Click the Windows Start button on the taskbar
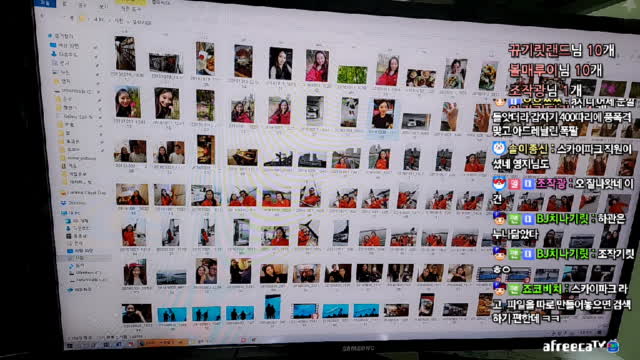Image resolution: width=640 pixels, height=360 pixels. click(69, 346)
